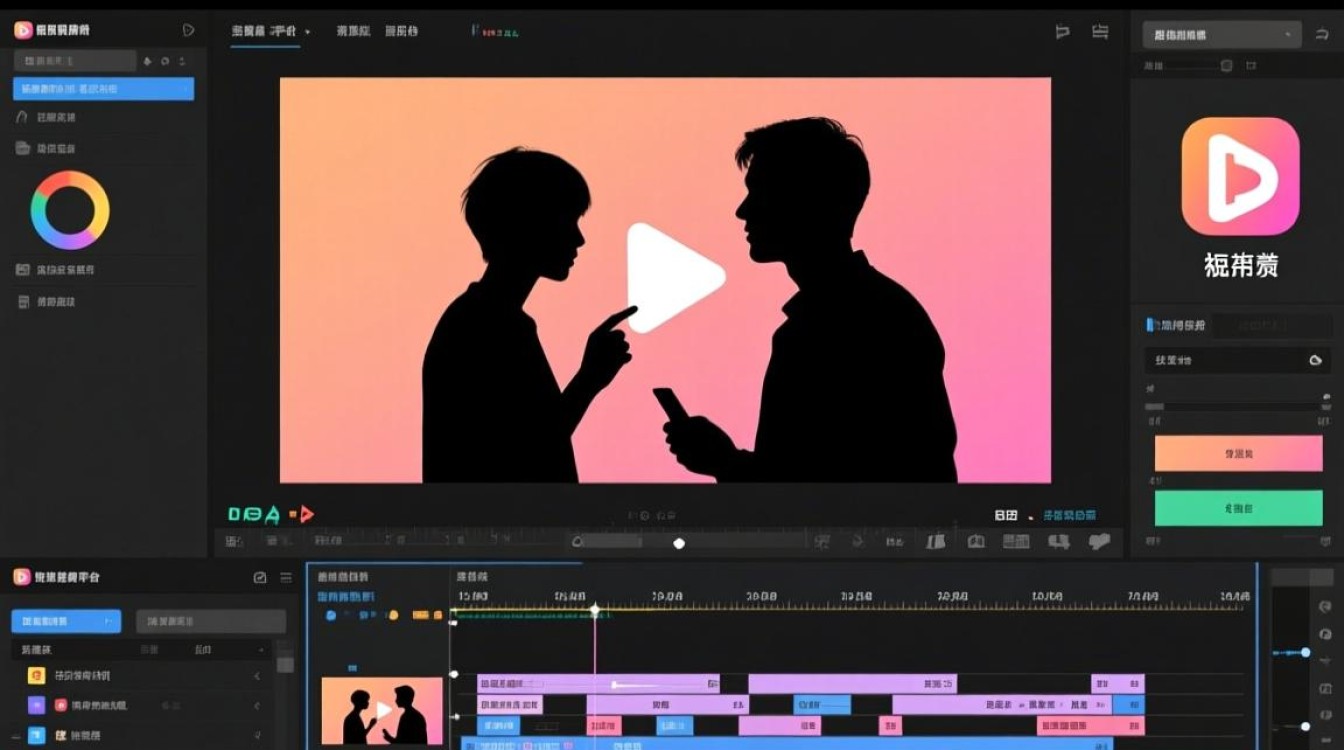Click the bell icon beside the left search field
The width and height of the screenshot is (1344, 750).
coord(148,61)
